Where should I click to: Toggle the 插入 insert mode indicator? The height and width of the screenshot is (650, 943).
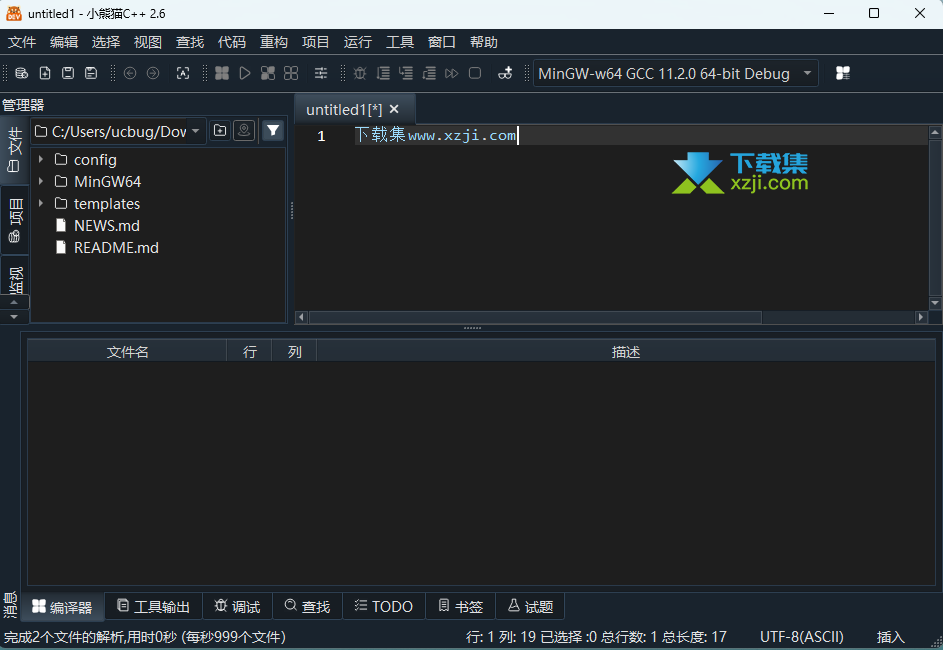click(890, 637)
